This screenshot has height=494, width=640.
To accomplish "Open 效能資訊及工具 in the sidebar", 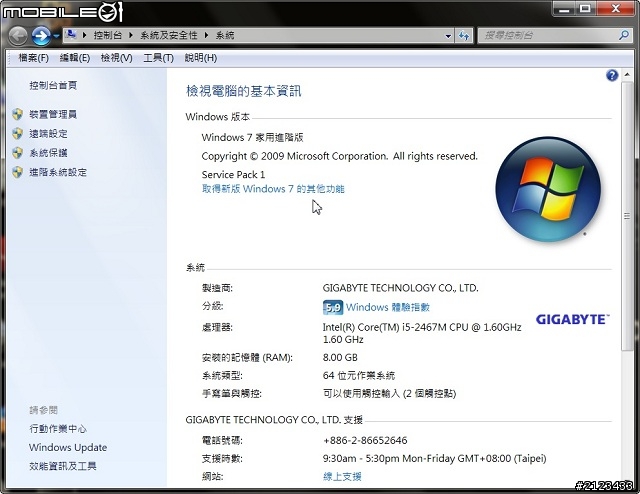I will pos(62,466).
